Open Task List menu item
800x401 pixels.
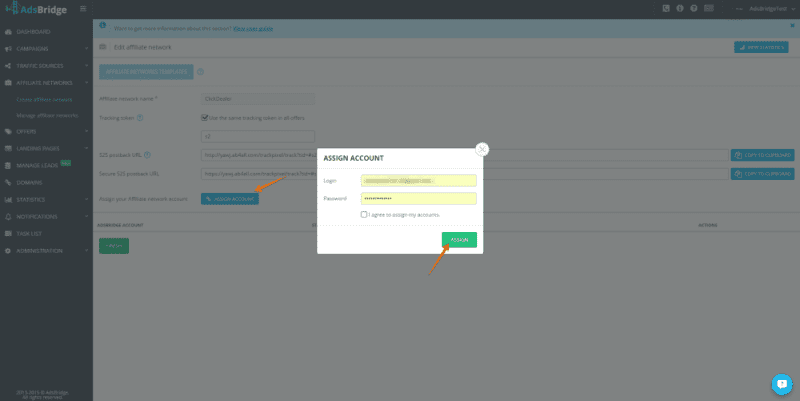29,234
